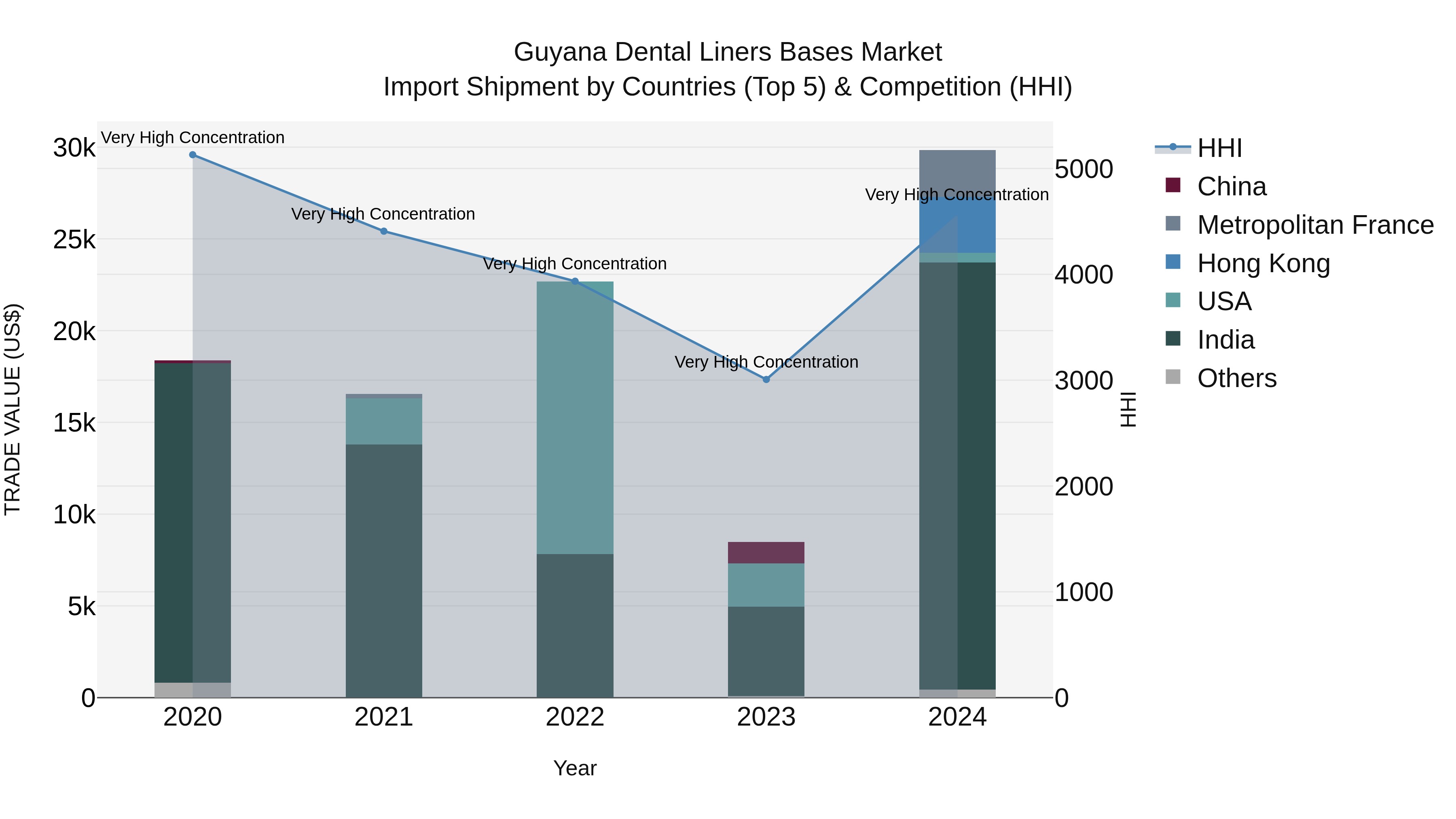This screenshot has width=1456, height=819.
Task: Toggle India series in the legend
Action: click(x=1210, y=340)
